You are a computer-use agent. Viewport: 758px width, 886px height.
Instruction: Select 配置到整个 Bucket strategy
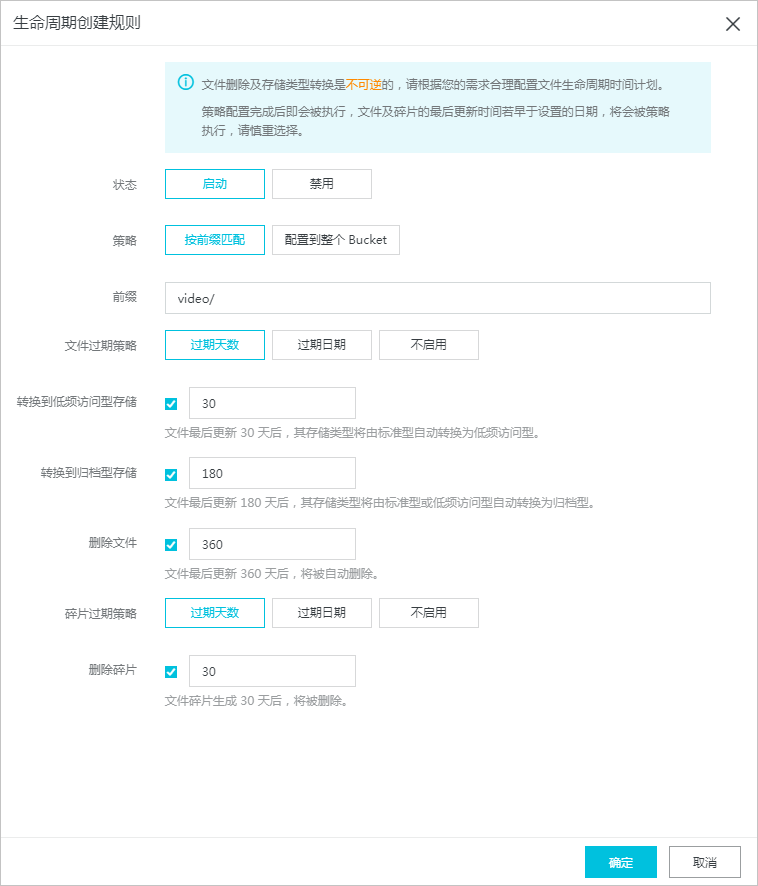(x=336, y=240)
